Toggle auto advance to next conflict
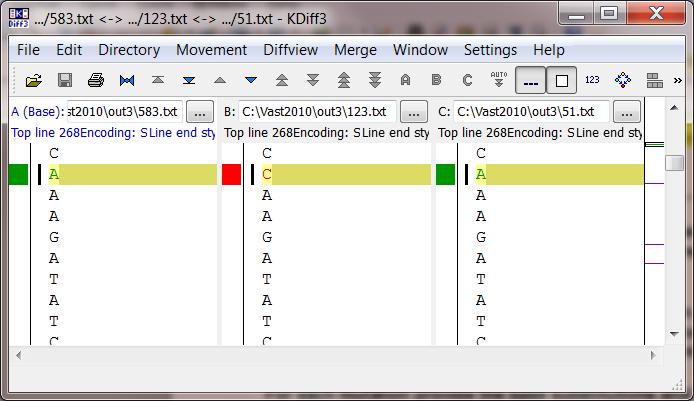The width and height of the screenshot is (694, 401). point(499,80)
